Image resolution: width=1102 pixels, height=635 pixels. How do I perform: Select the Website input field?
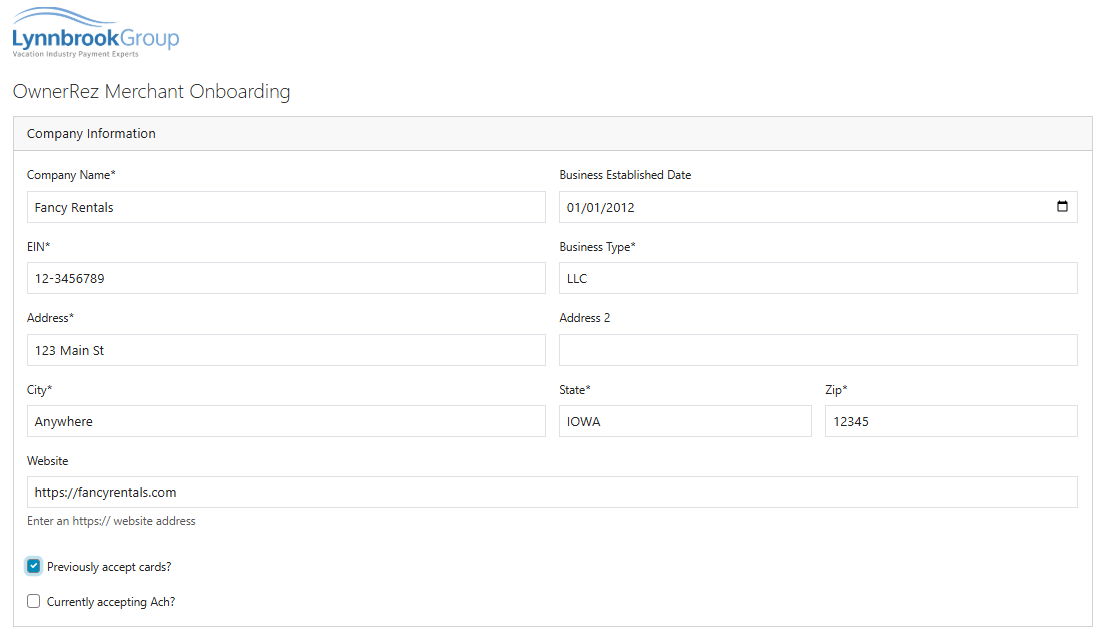[x=552, y=492]
